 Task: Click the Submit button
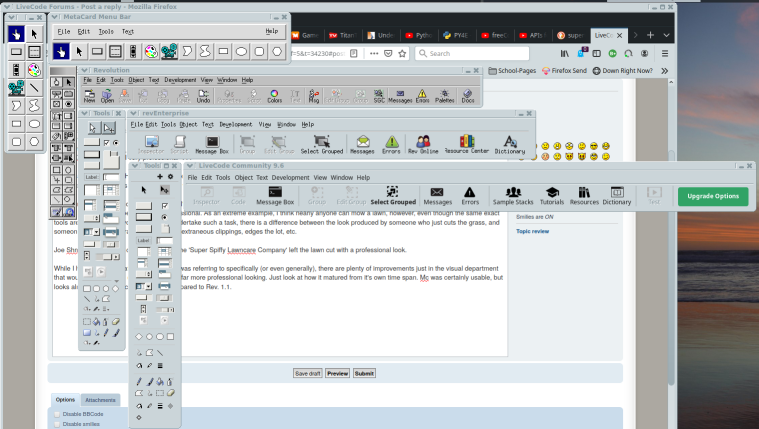coord(364,373)
